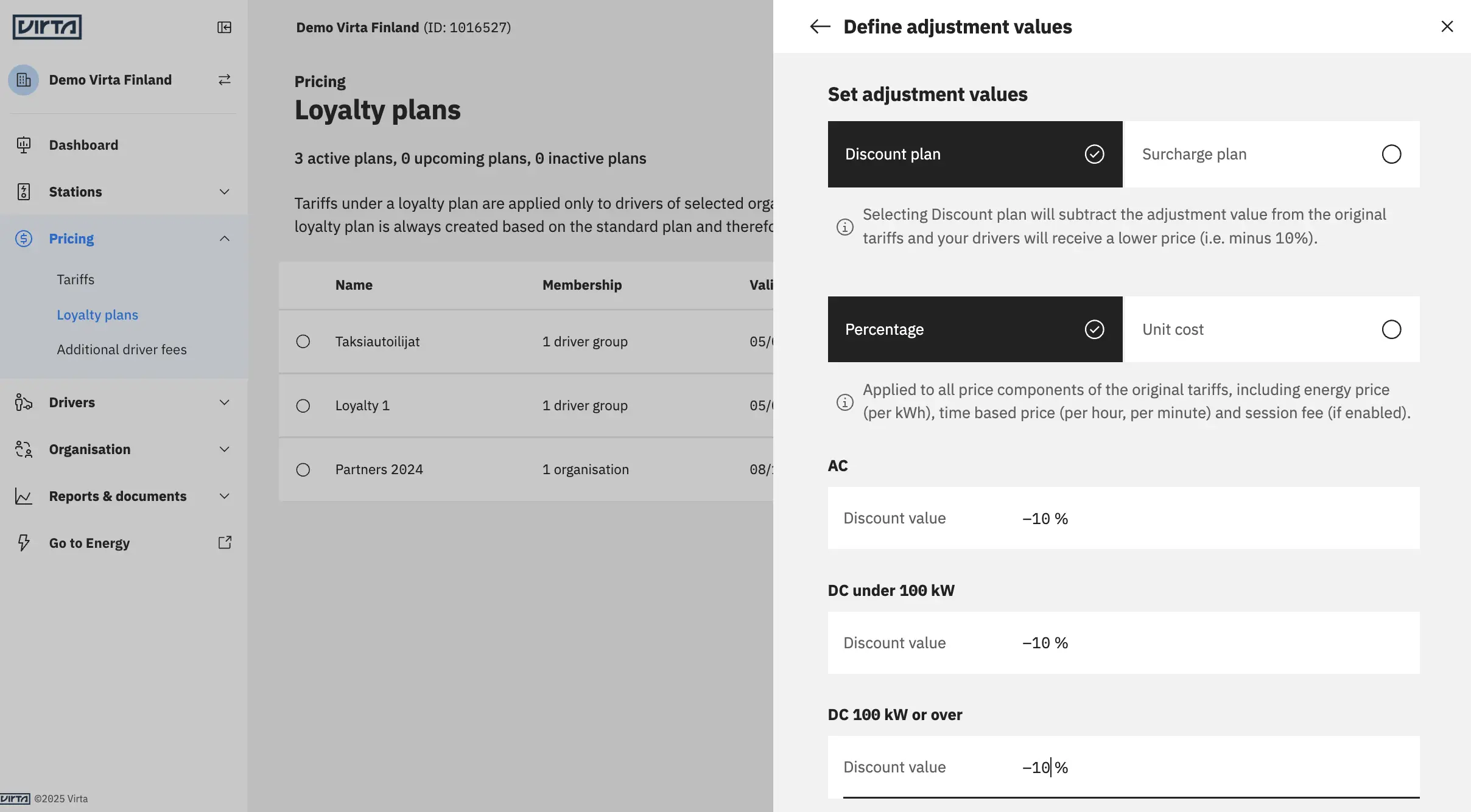Open Additional driver fees page
Viewport: 1471px width, 812px height.
(x=122, y=349)
